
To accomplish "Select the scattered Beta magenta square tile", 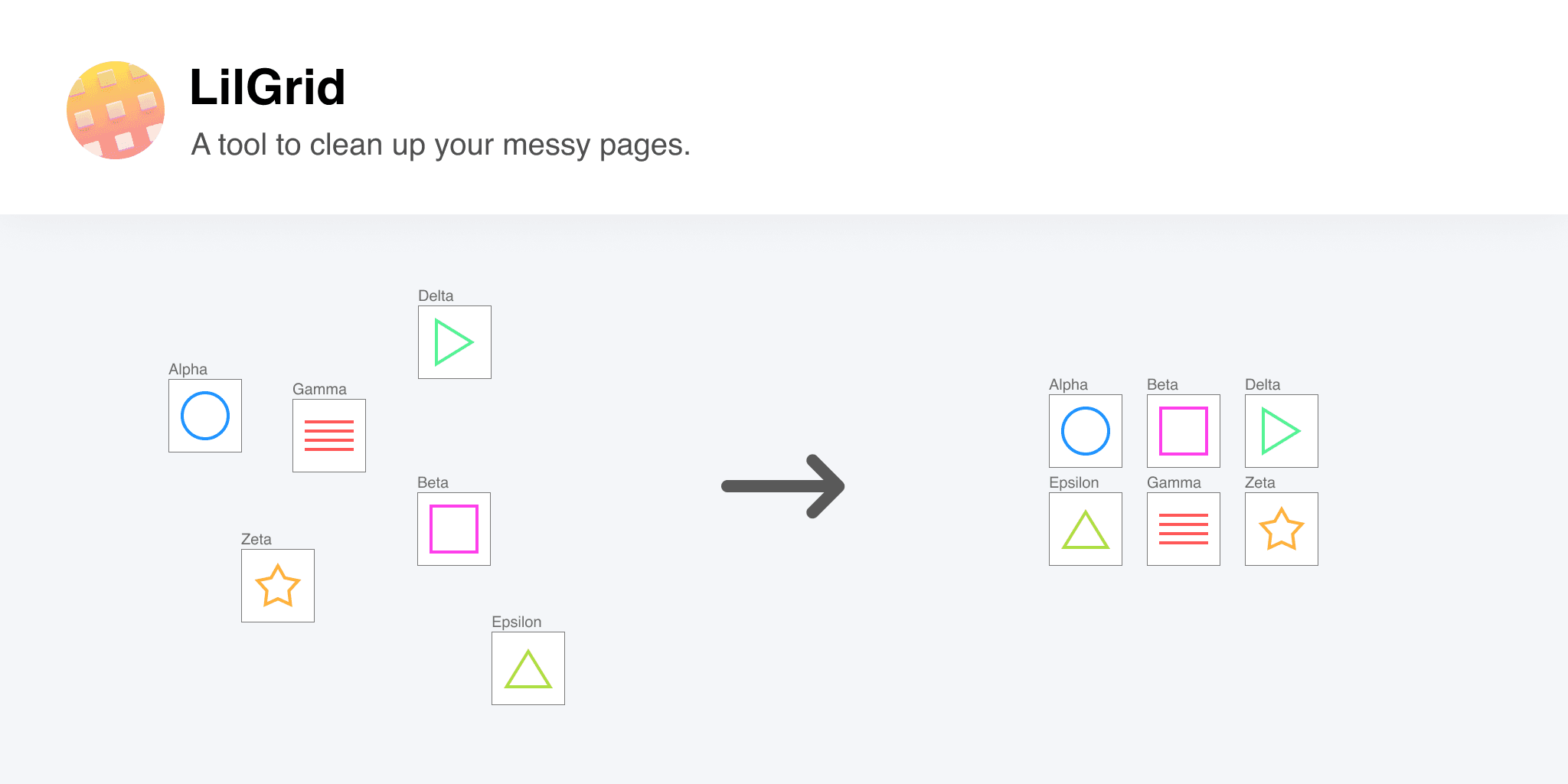I will (454, 529).
